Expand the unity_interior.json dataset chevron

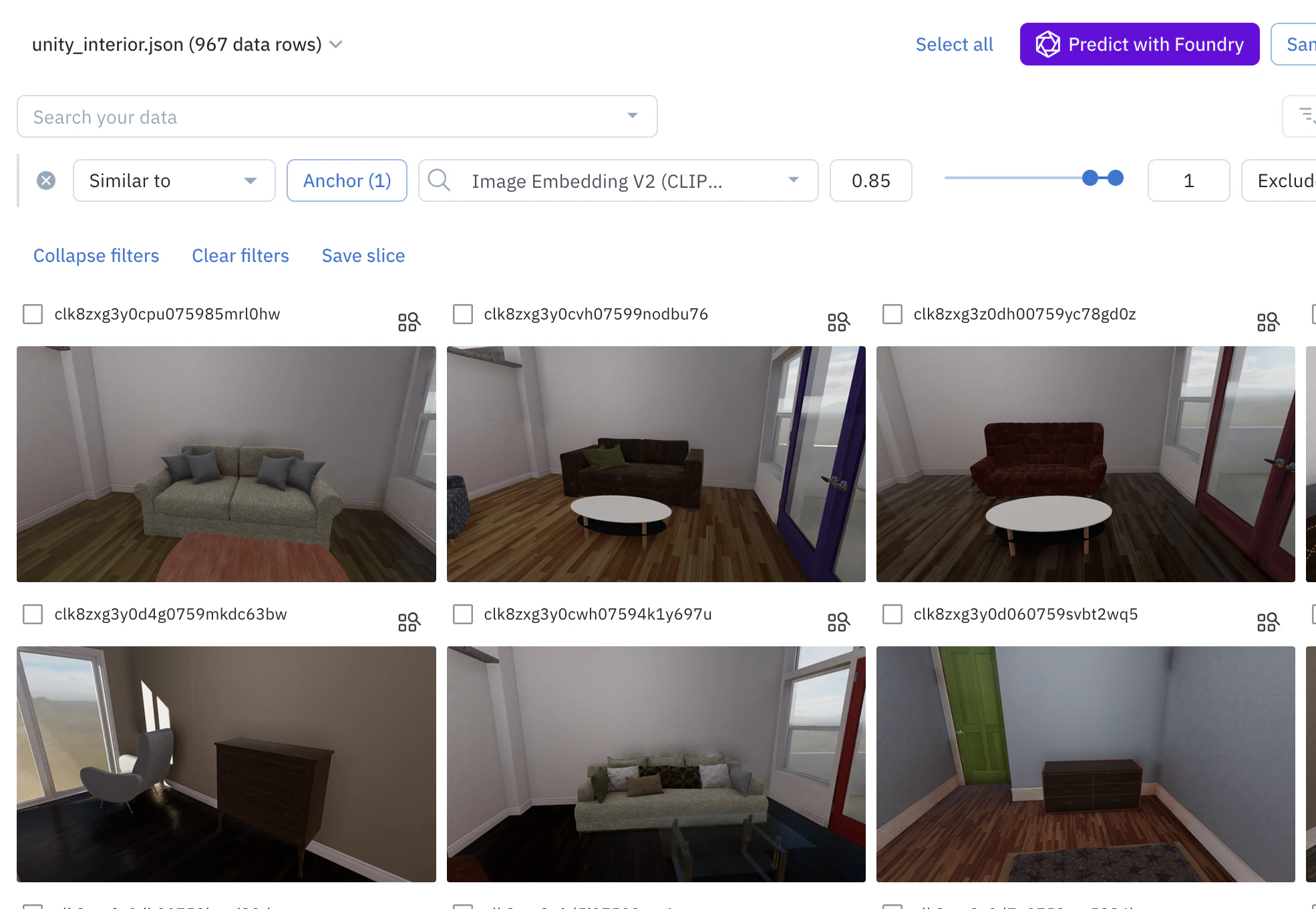pyautogui.click(x=337, y=45)
